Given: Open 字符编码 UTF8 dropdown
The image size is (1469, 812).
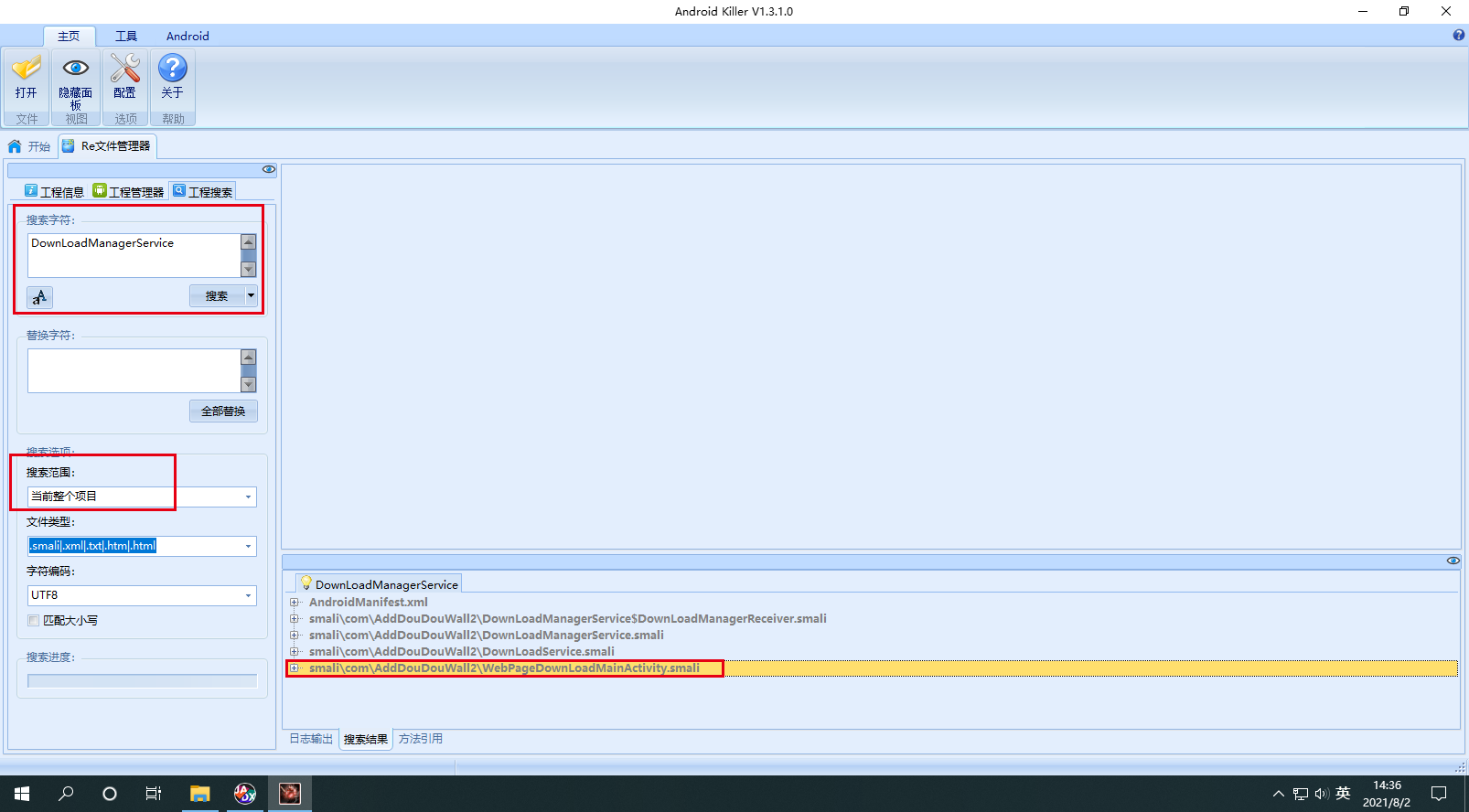Looking at the screenshot, I should point(142,595).
